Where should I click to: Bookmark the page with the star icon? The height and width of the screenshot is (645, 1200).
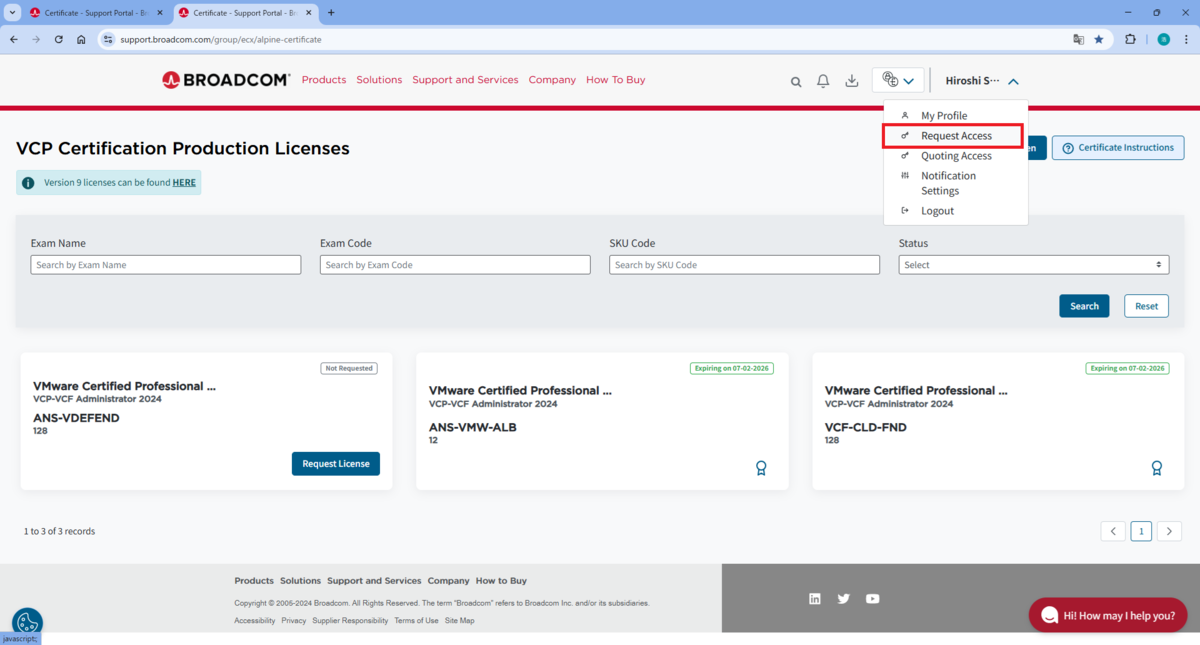tap(1099, 39)
